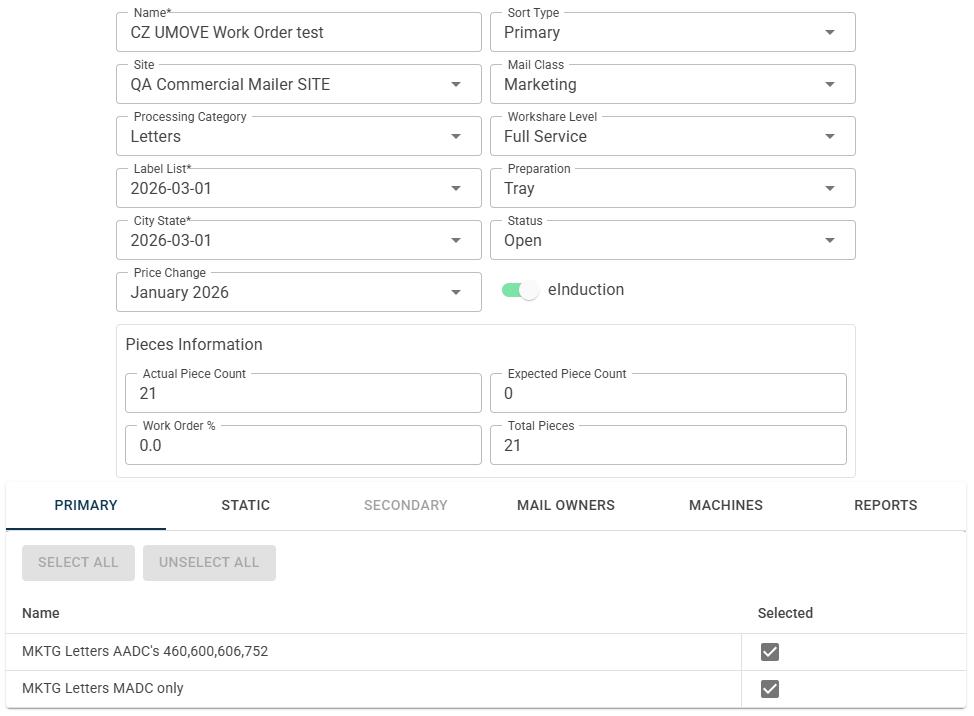Open the Mail Class dropdown
The image size is (974, 716).
coord(829,85)
